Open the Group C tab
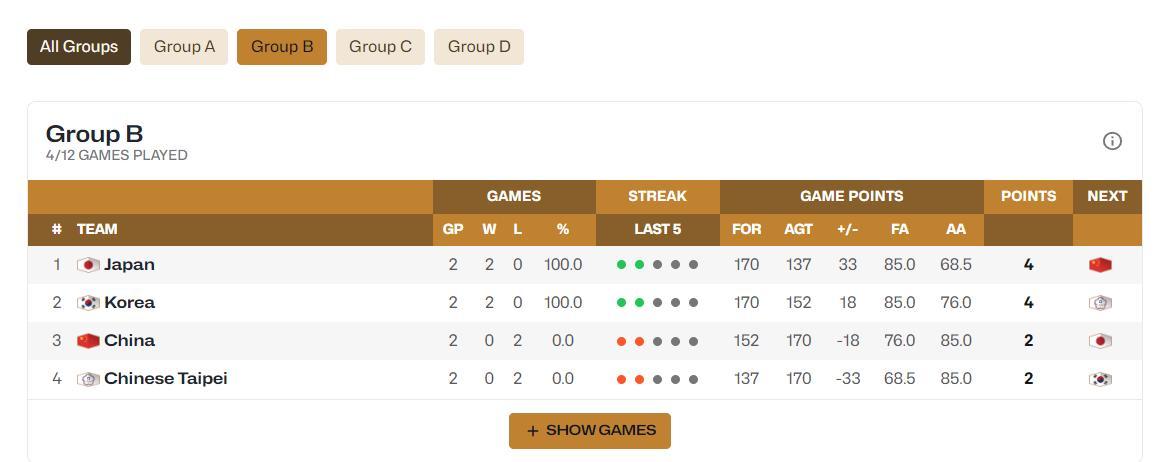 click(x=380, y=47)
